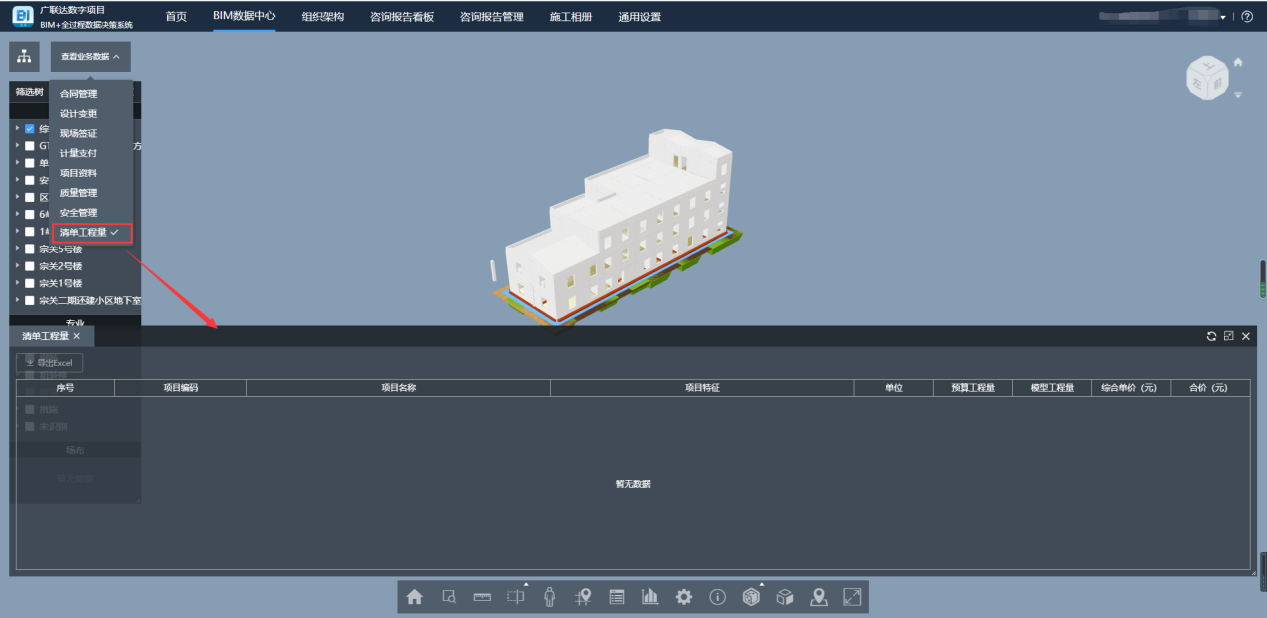This screenshot has height=618, width=1267.
Task: Click the 模型工程量 column header
Action: [1052, 388]
